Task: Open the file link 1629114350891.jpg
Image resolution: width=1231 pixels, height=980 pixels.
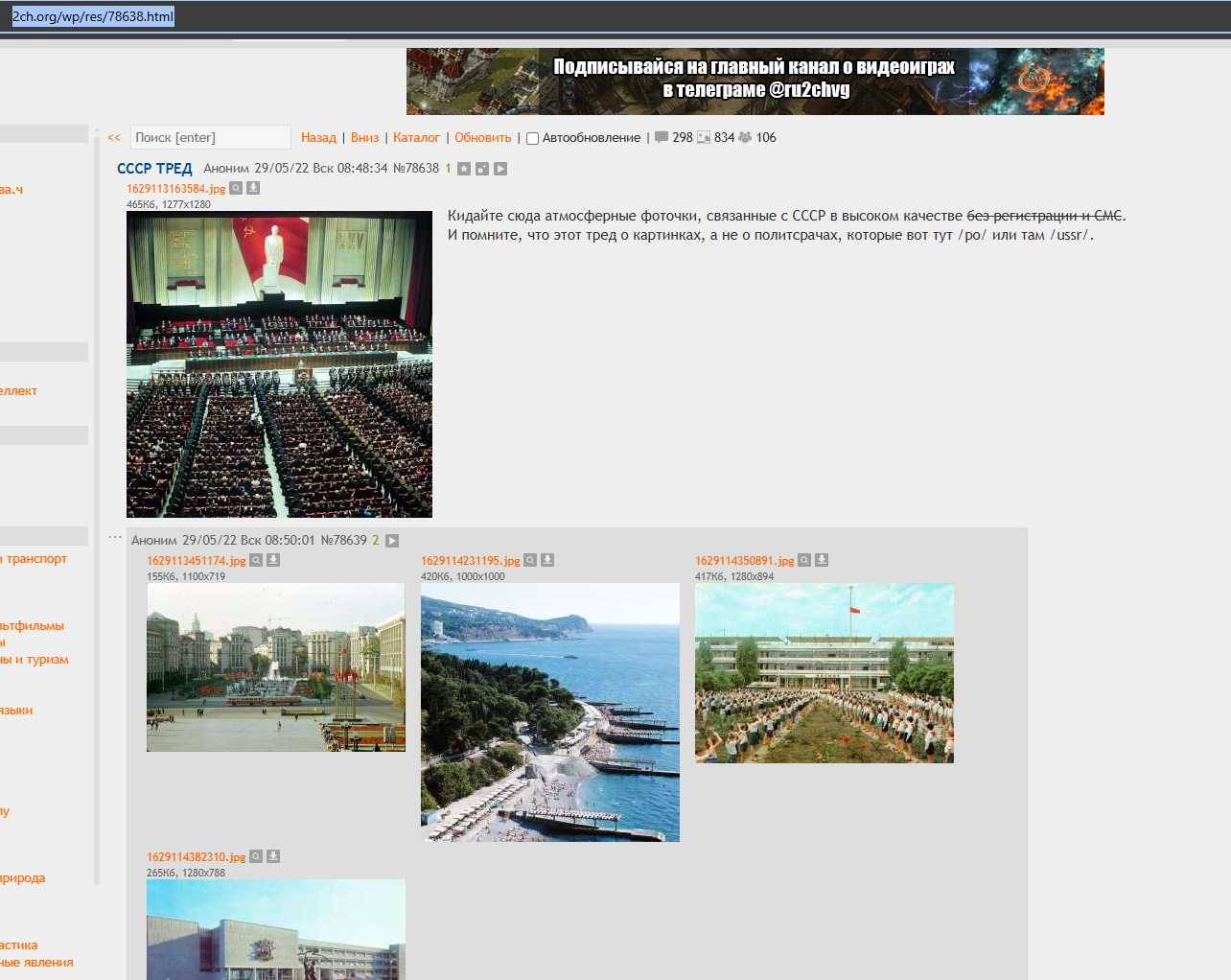Action: [x=745, y=561]
